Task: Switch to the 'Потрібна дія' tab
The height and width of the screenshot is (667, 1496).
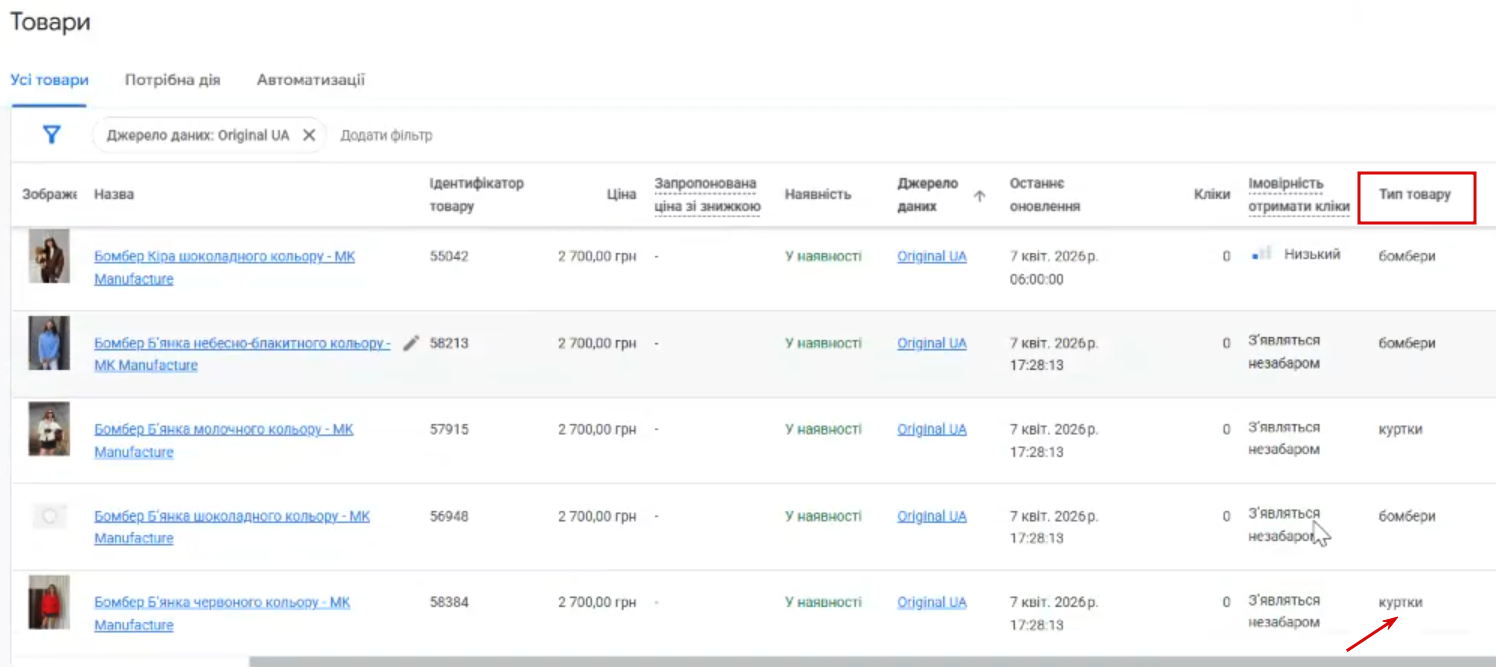Action: (x=172, y=80)
